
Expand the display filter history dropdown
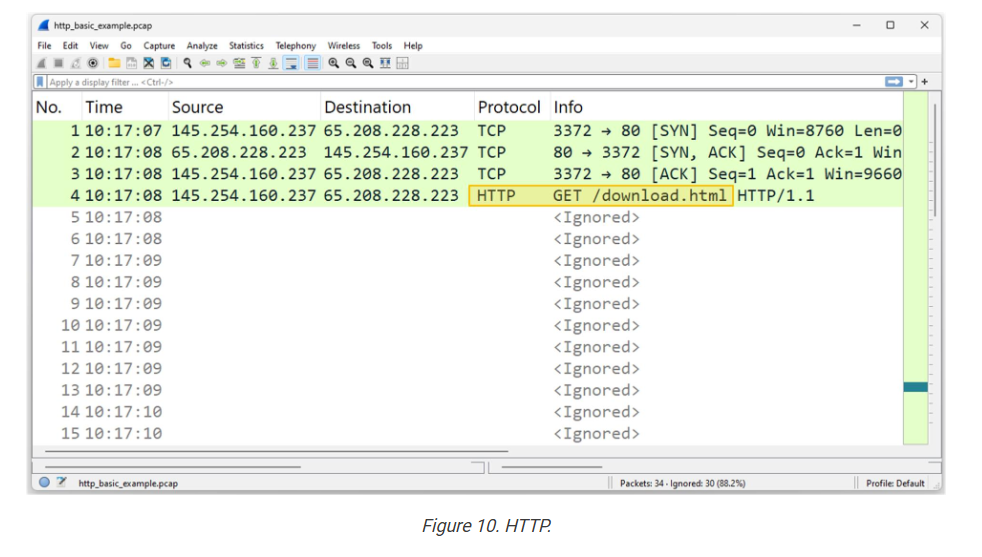click(x=911, y=82)
